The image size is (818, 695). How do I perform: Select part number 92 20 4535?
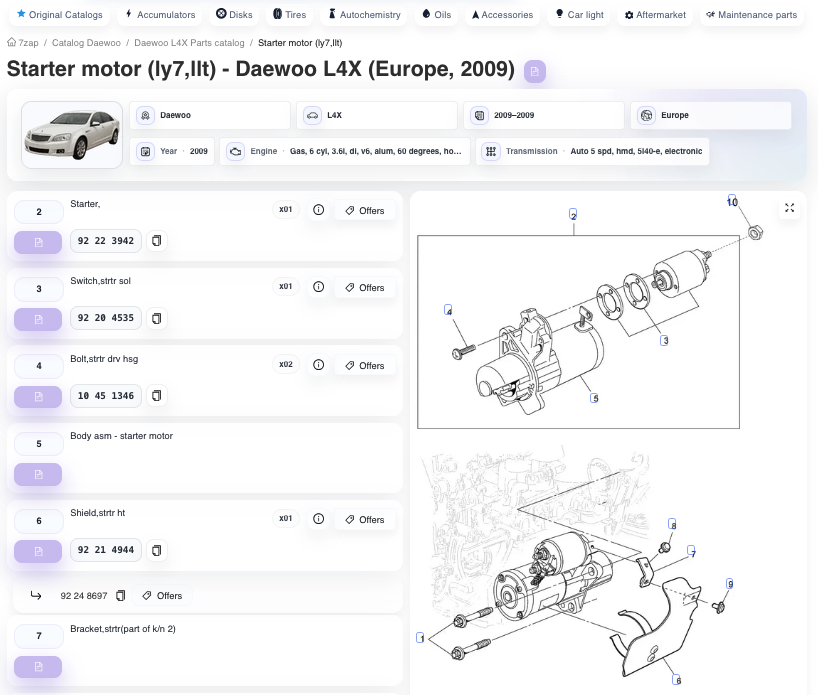click(x=106, y=318)
